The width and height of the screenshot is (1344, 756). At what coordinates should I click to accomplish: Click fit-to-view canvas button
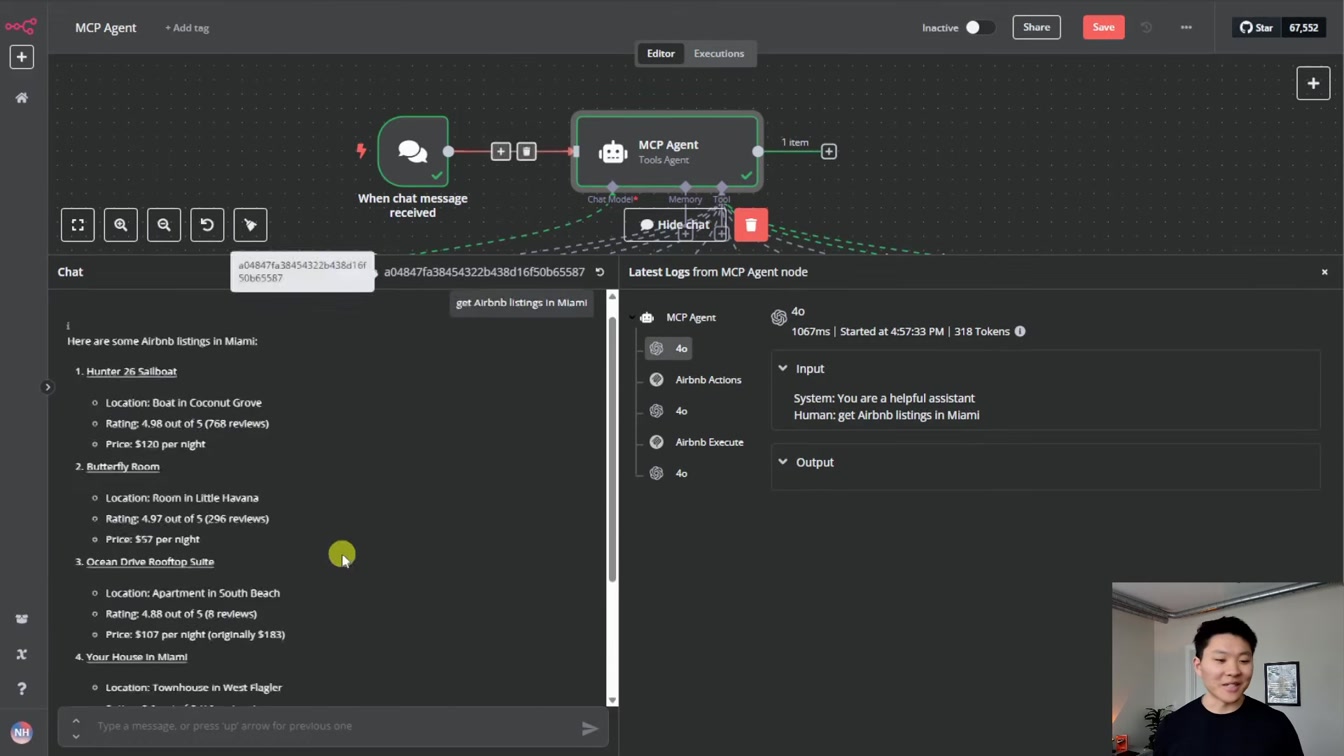77,225
